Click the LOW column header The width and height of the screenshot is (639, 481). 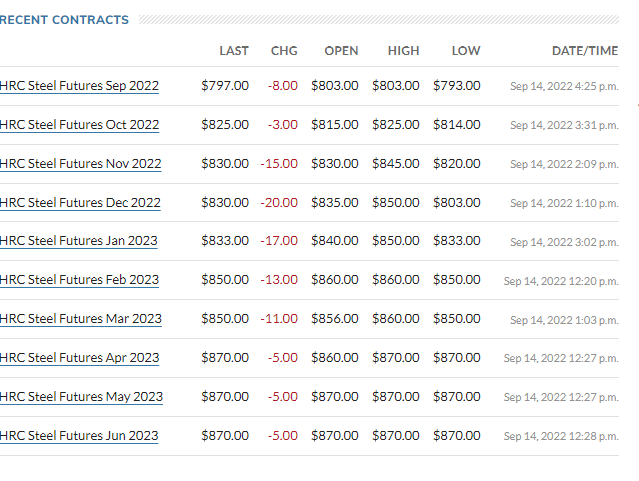click(x=465, y=51)
